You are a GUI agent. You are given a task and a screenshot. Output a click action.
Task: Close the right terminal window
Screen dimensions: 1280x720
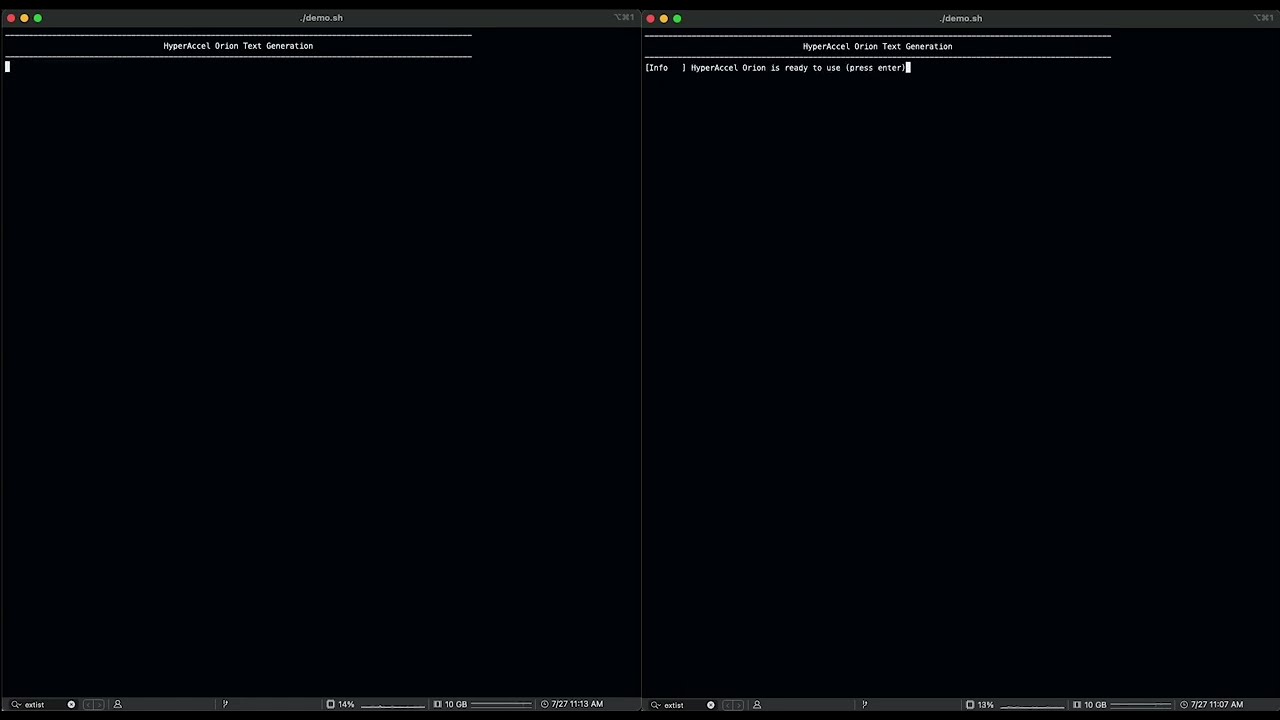point(650,18)
